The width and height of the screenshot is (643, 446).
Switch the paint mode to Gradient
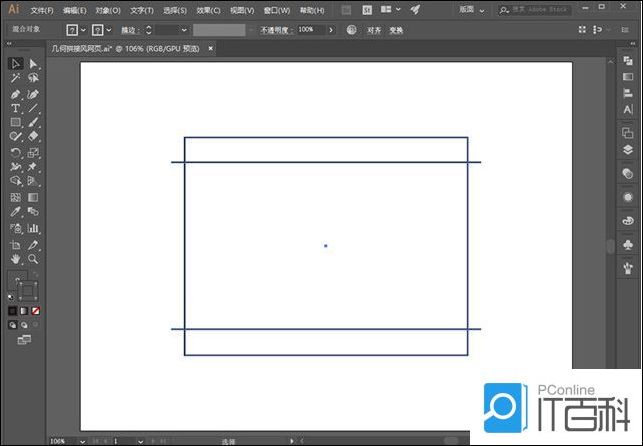pos(24,310)
